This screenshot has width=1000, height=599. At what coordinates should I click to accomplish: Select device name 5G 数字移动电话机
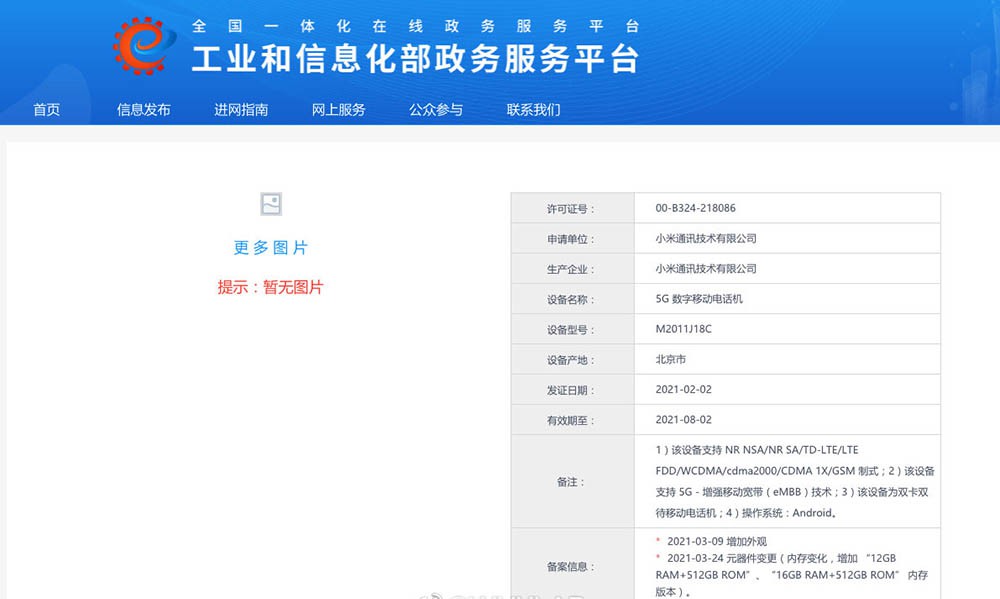pyautogui.click(x=699, y=299)
